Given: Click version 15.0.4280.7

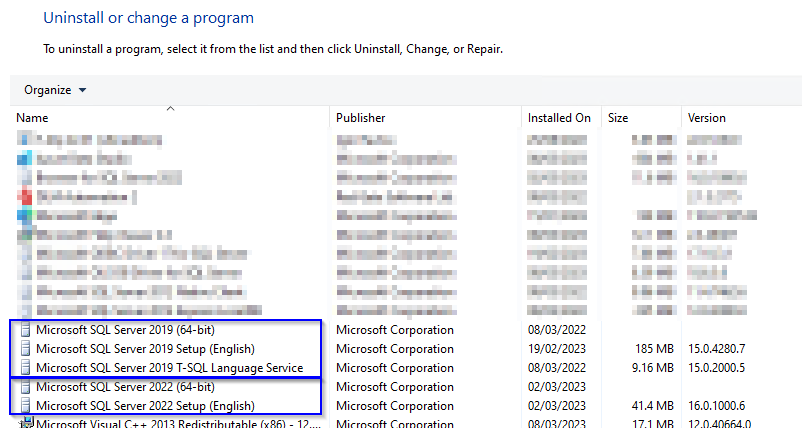Looking at the screenshot, I should [717, 349].
